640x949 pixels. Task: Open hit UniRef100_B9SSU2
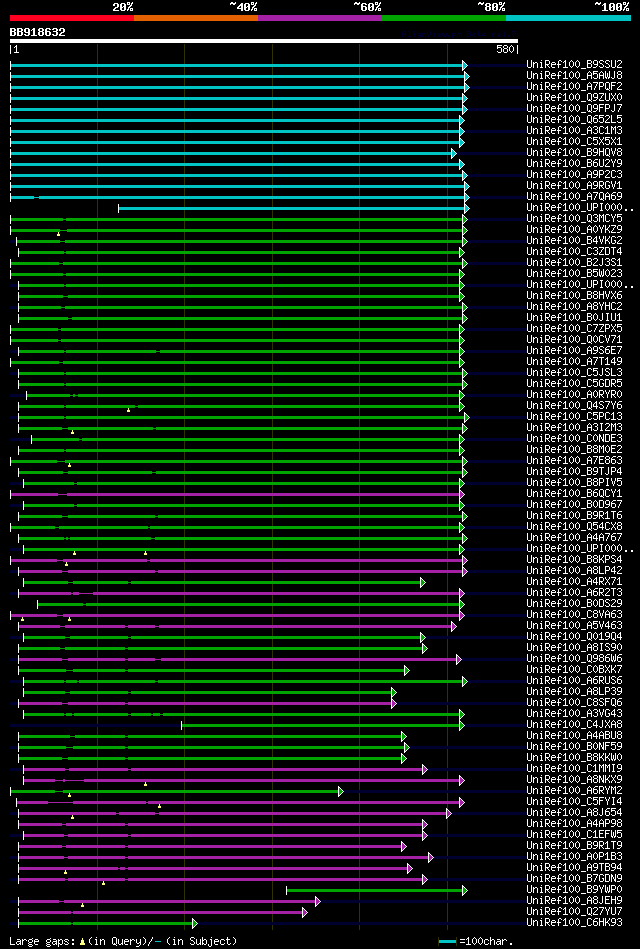coord(574,65)
